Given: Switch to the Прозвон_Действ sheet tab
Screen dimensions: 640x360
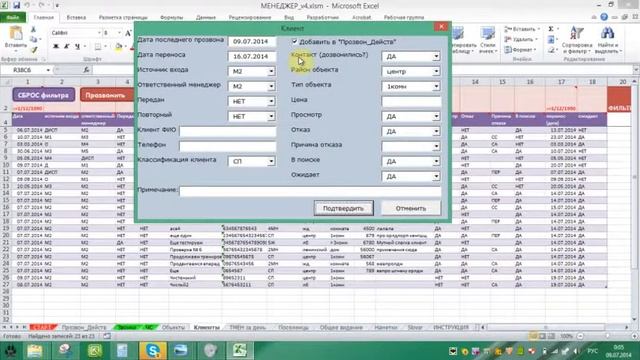Looking at the screenshot, I should click(x=84, y=327).
